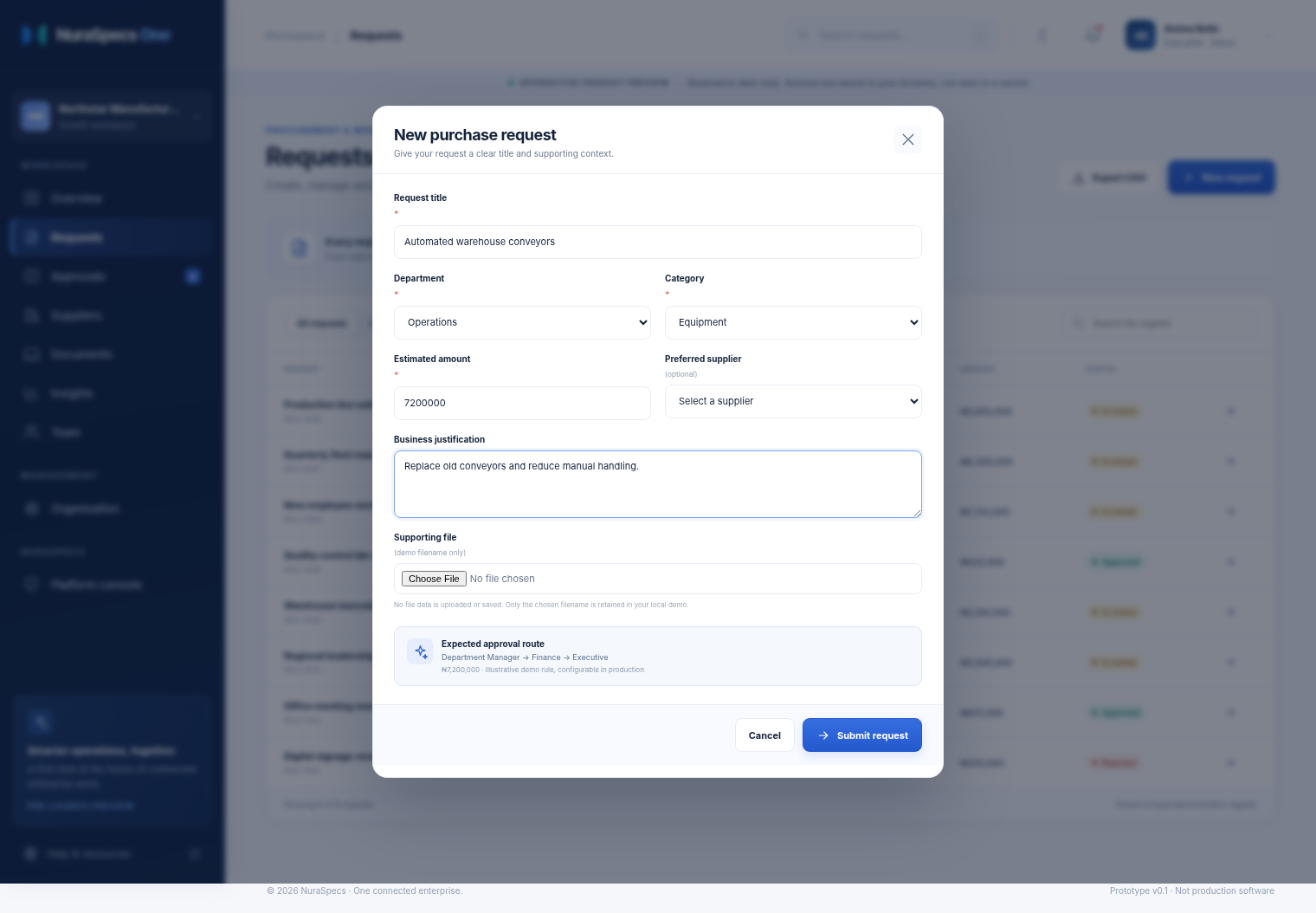Click the arrow icon on Submit request
The height and width of the screenshot is (913, 1316).
coord(823,735)
